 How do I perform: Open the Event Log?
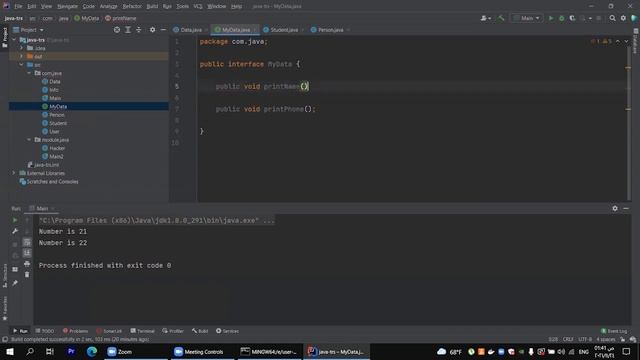click(614, 331)
